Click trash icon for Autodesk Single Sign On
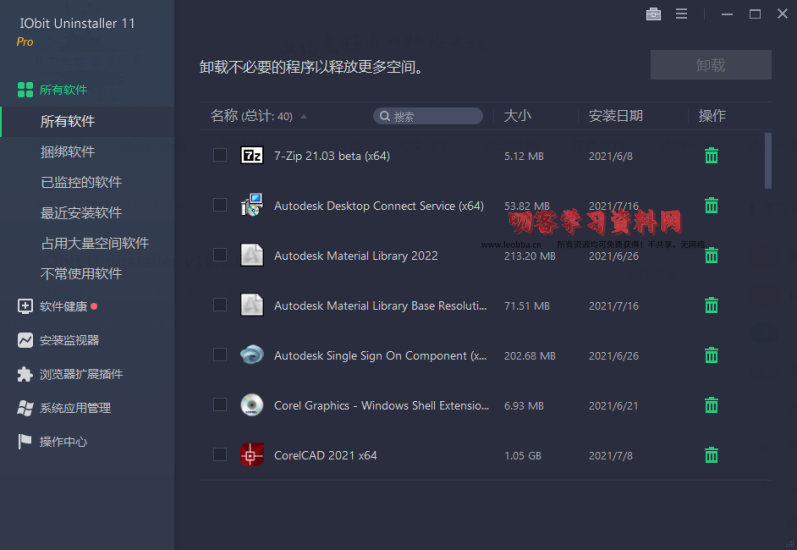The height and width of the screenshot is (550, 797). pyautogui.click(x=711, y=355)
